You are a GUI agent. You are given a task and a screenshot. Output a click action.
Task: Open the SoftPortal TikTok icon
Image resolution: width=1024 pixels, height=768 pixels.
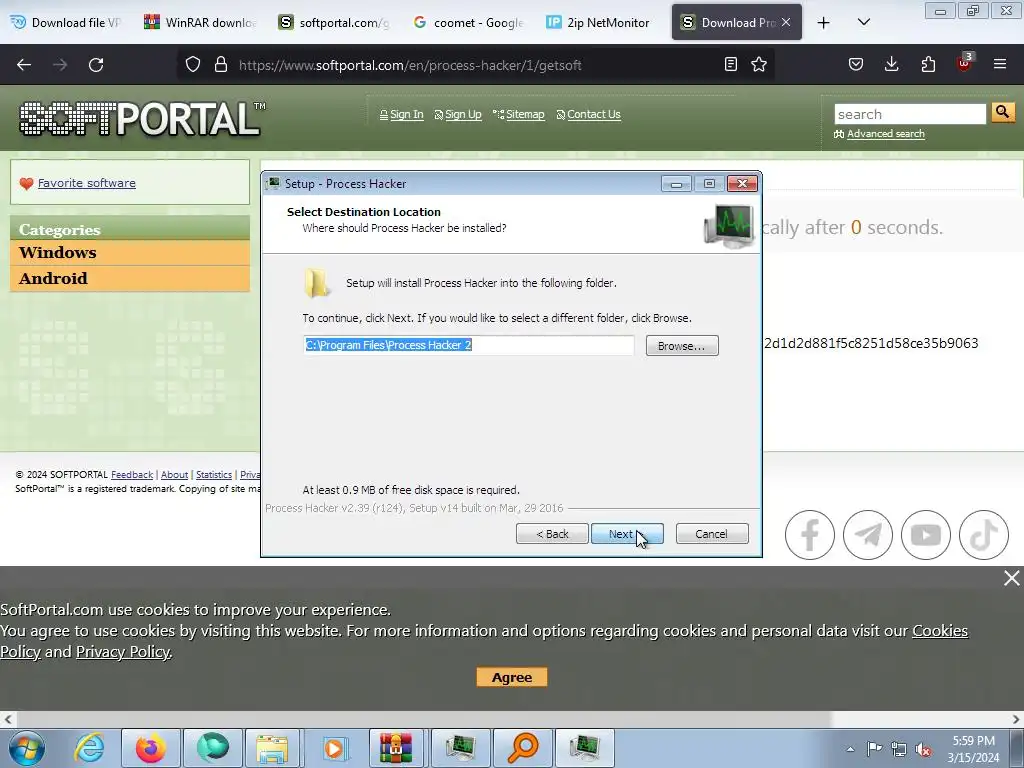(x=984, y=535)
